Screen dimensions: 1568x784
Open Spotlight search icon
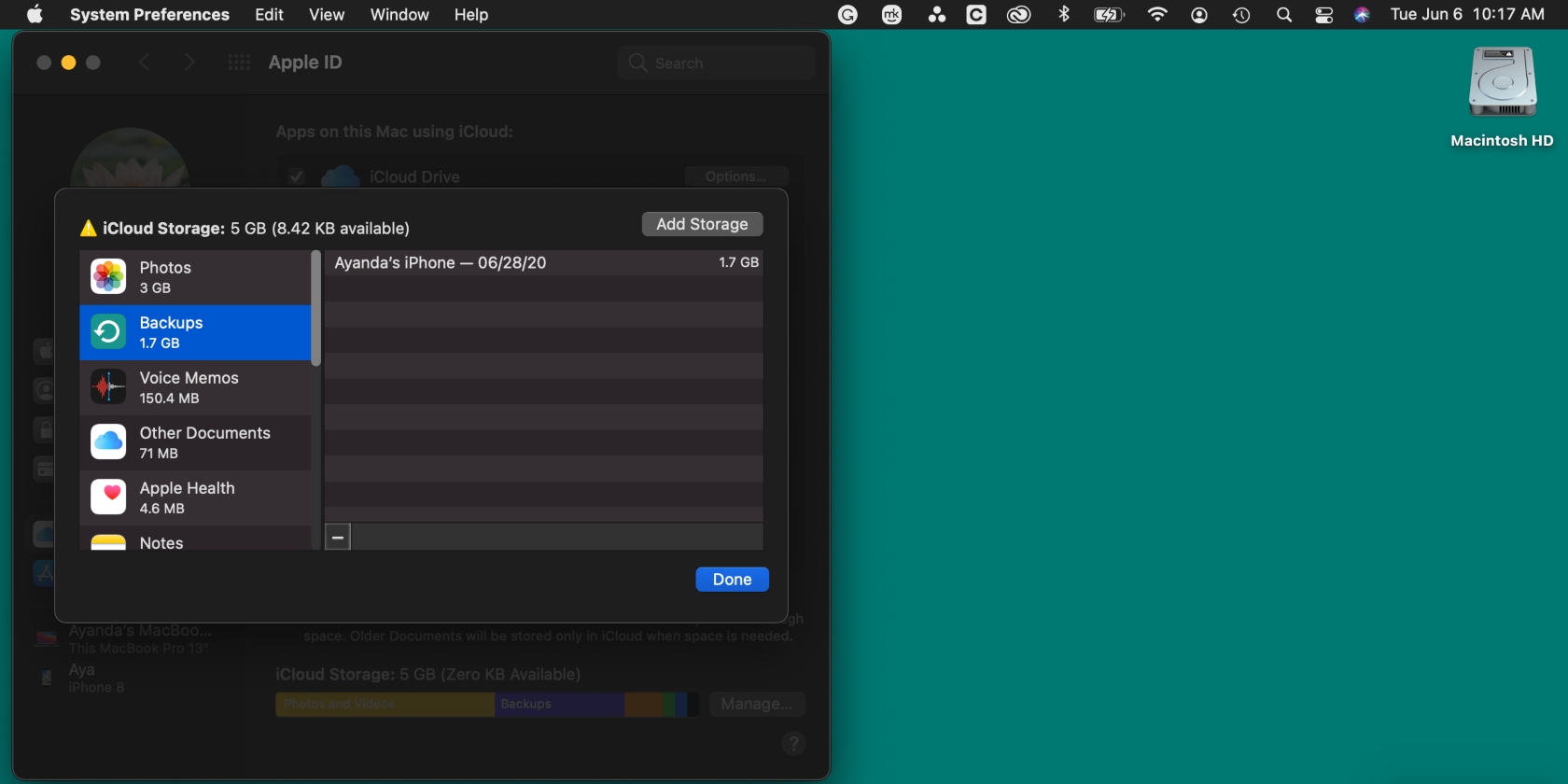pos(1284,15)
